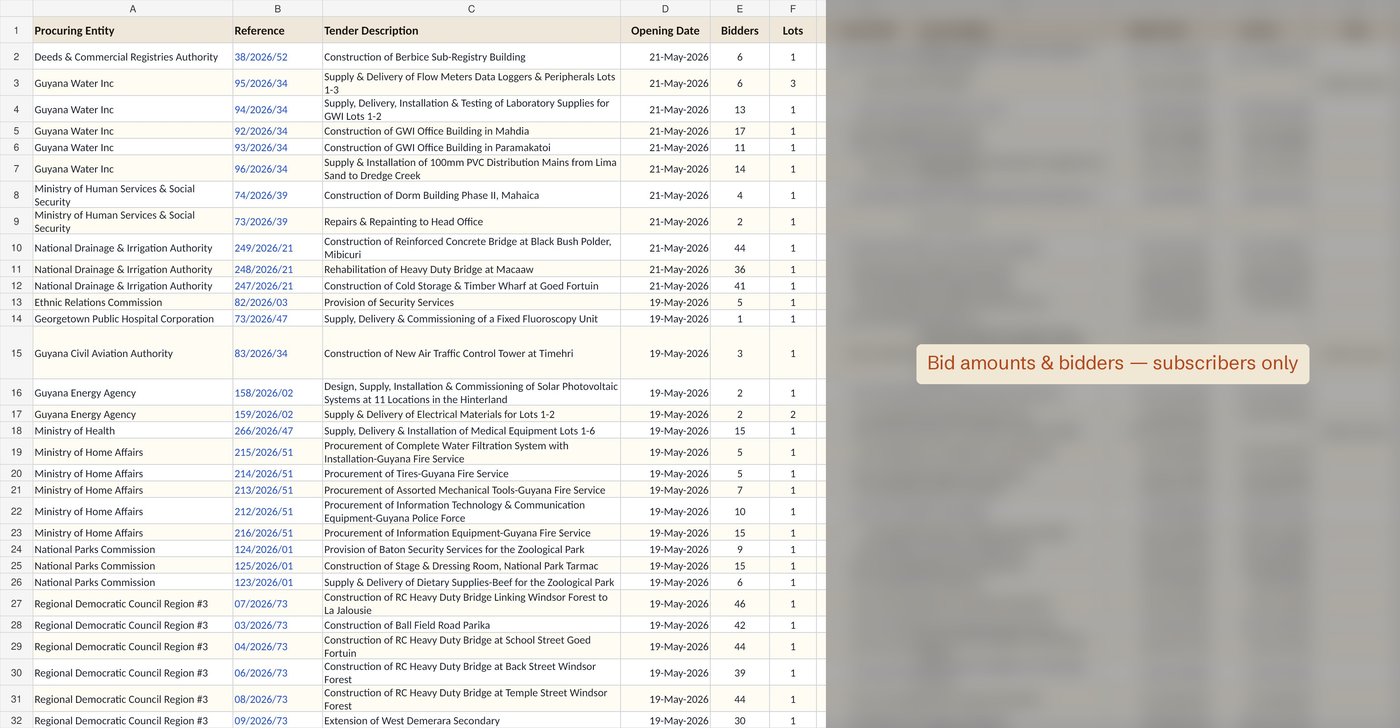The image size is (1400, 728).
Task: Open reference link 94/2026/34
Action: pos(260,110)
